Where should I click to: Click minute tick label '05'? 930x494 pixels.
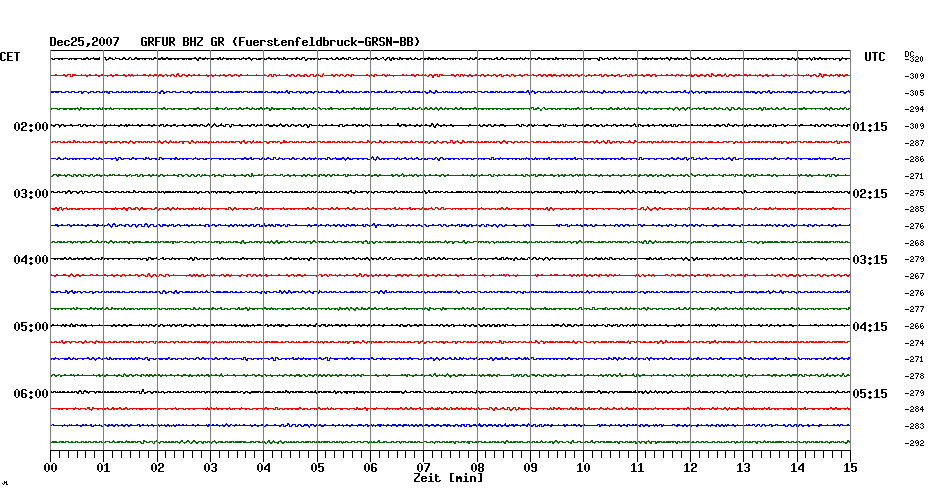(x=317, y=468)
